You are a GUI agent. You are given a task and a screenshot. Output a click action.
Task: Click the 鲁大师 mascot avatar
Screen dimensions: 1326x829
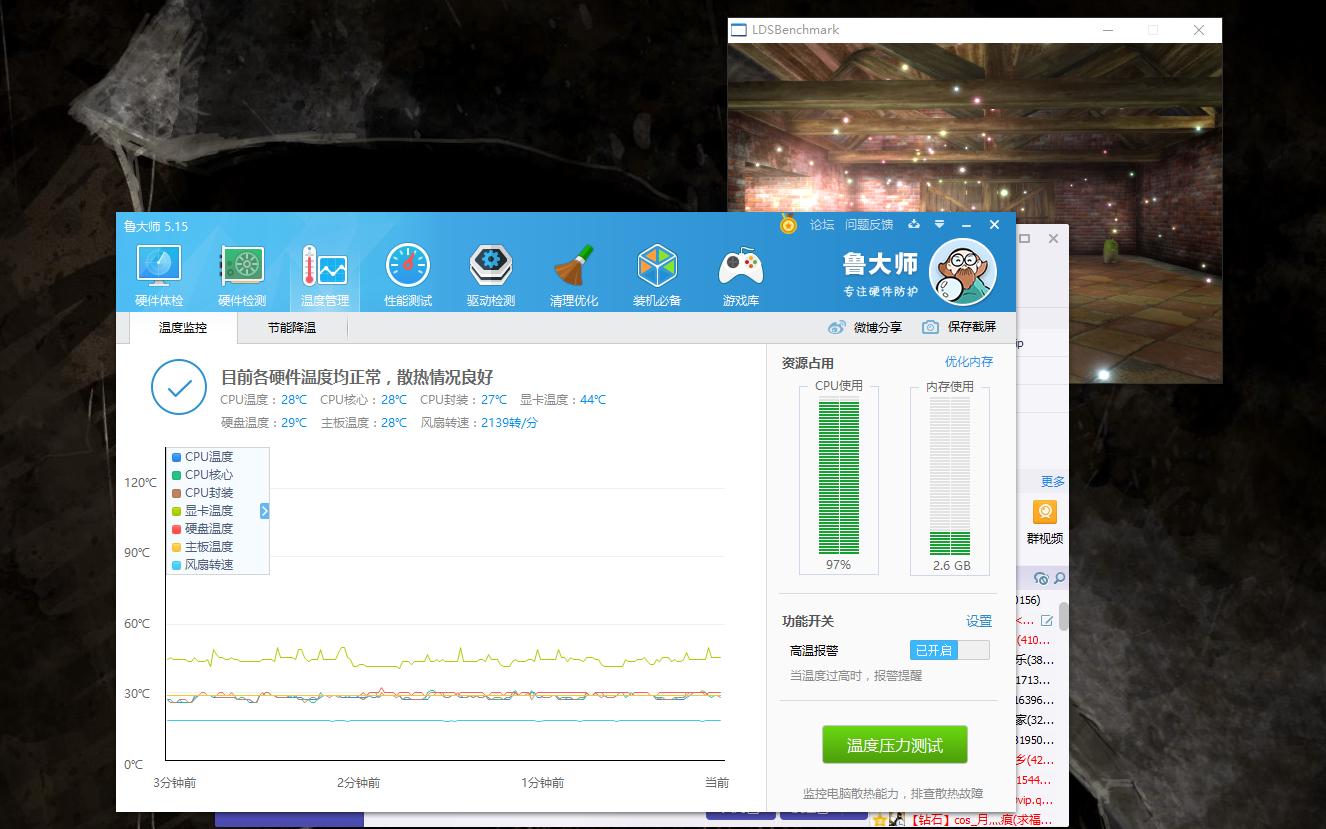[x=963, y=274]
